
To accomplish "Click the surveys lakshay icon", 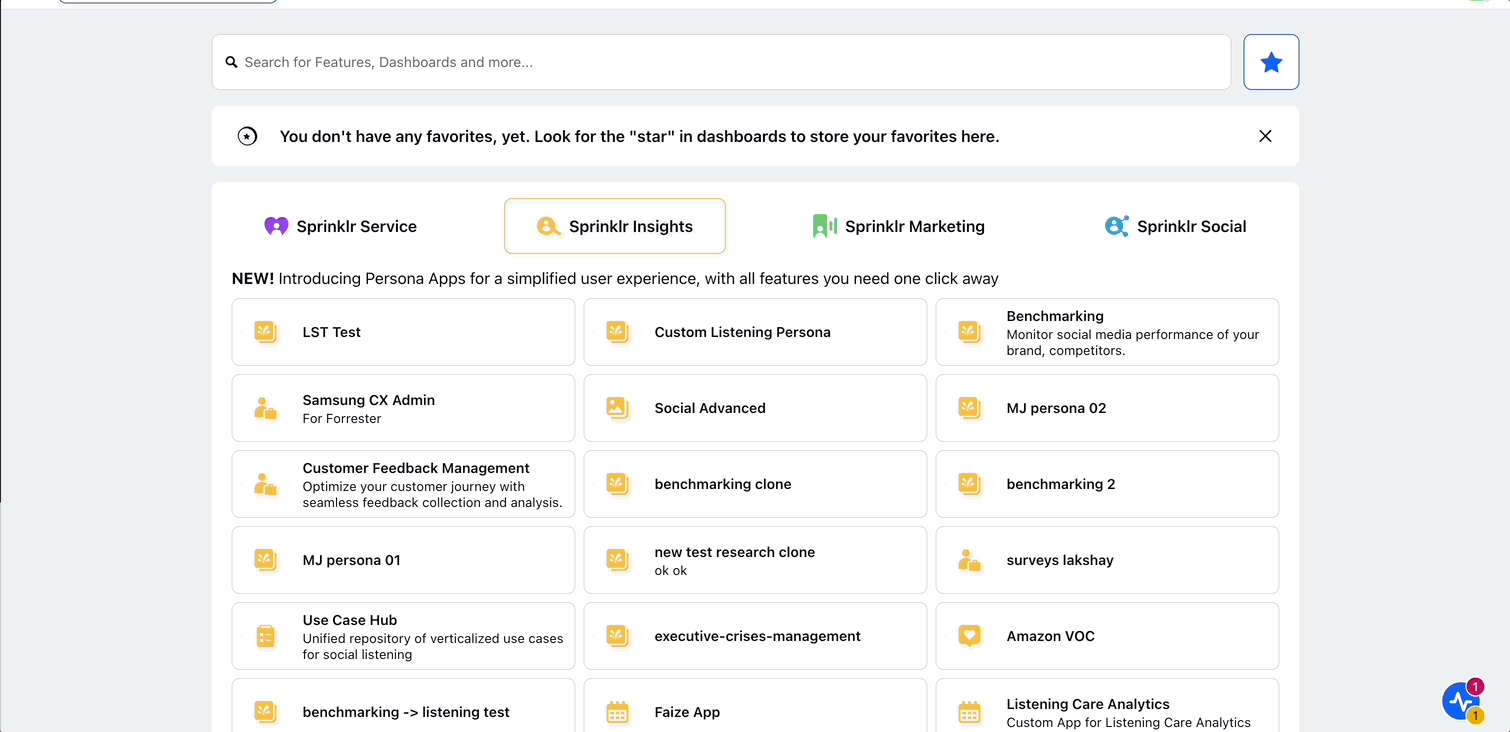I will 969,560.
